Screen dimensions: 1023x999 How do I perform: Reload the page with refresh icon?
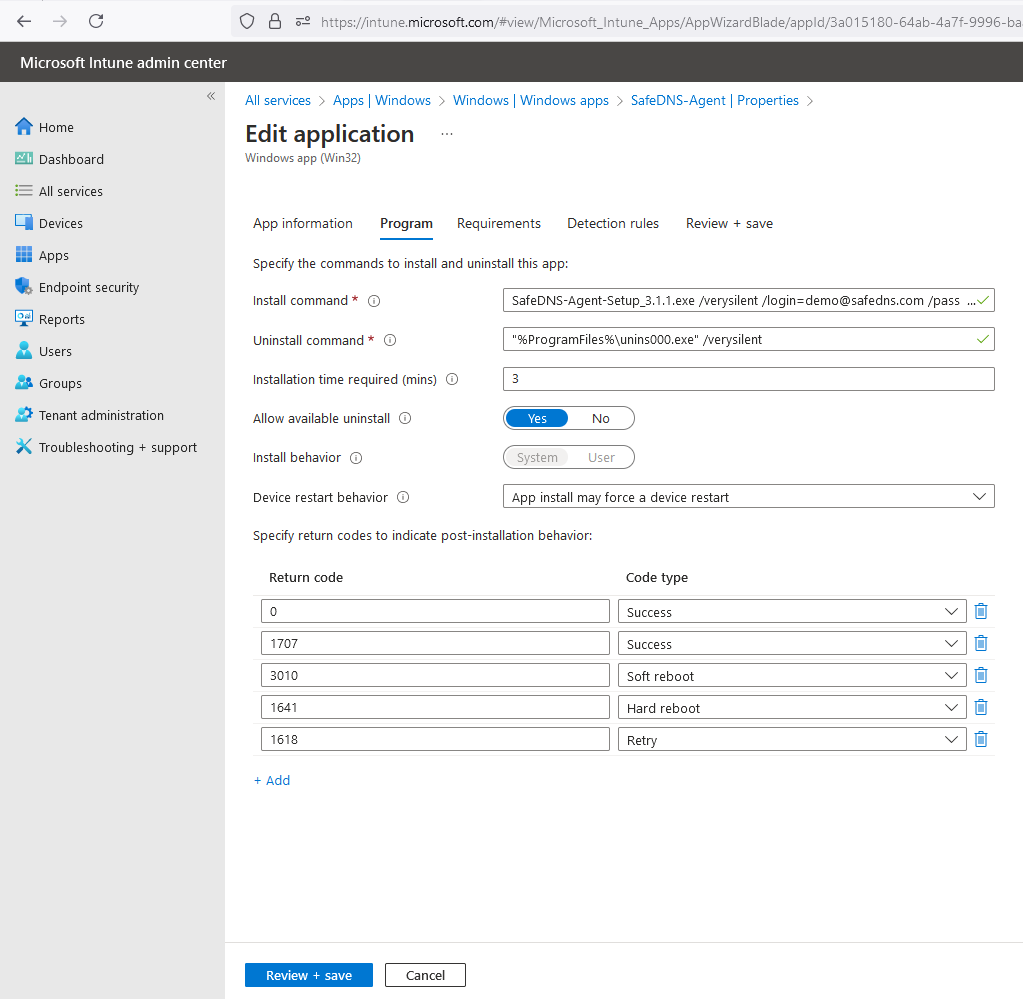click(x=96, y=22)
